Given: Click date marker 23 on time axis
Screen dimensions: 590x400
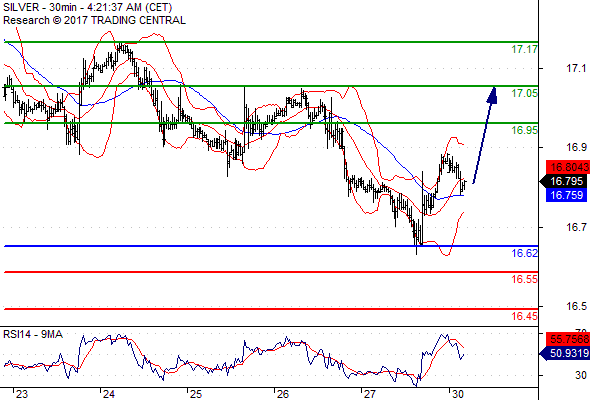Looking at the screenshot, I should [x=21, y=394].
